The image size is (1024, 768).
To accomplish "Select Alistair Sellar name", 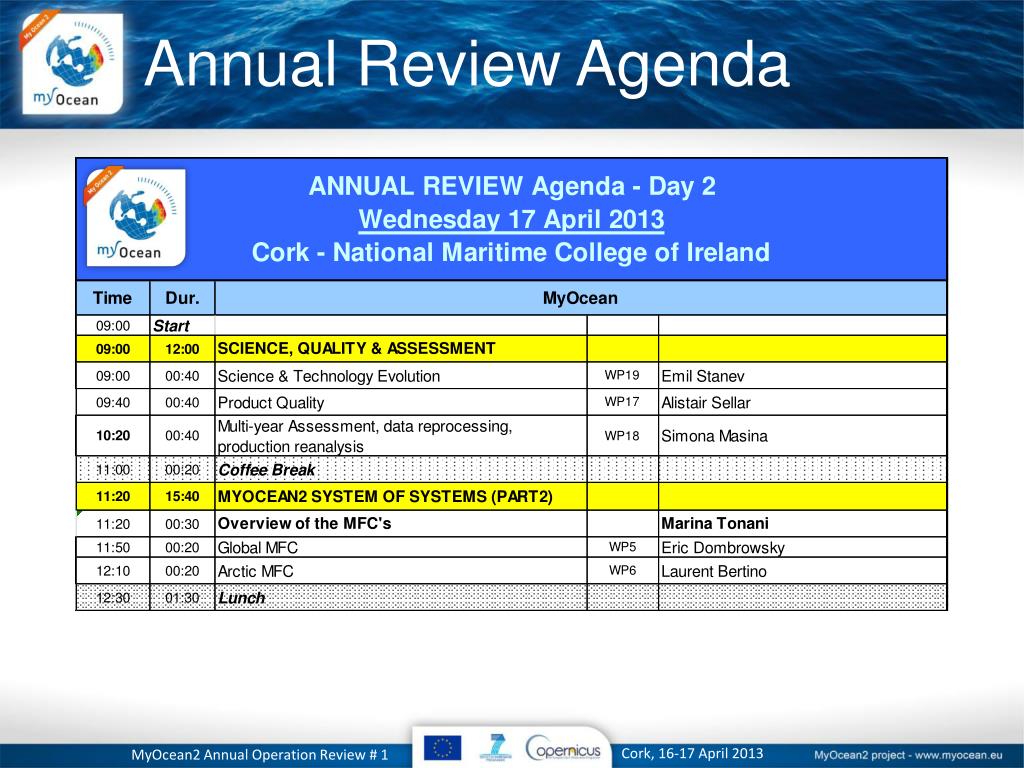I will click(706, 403).
